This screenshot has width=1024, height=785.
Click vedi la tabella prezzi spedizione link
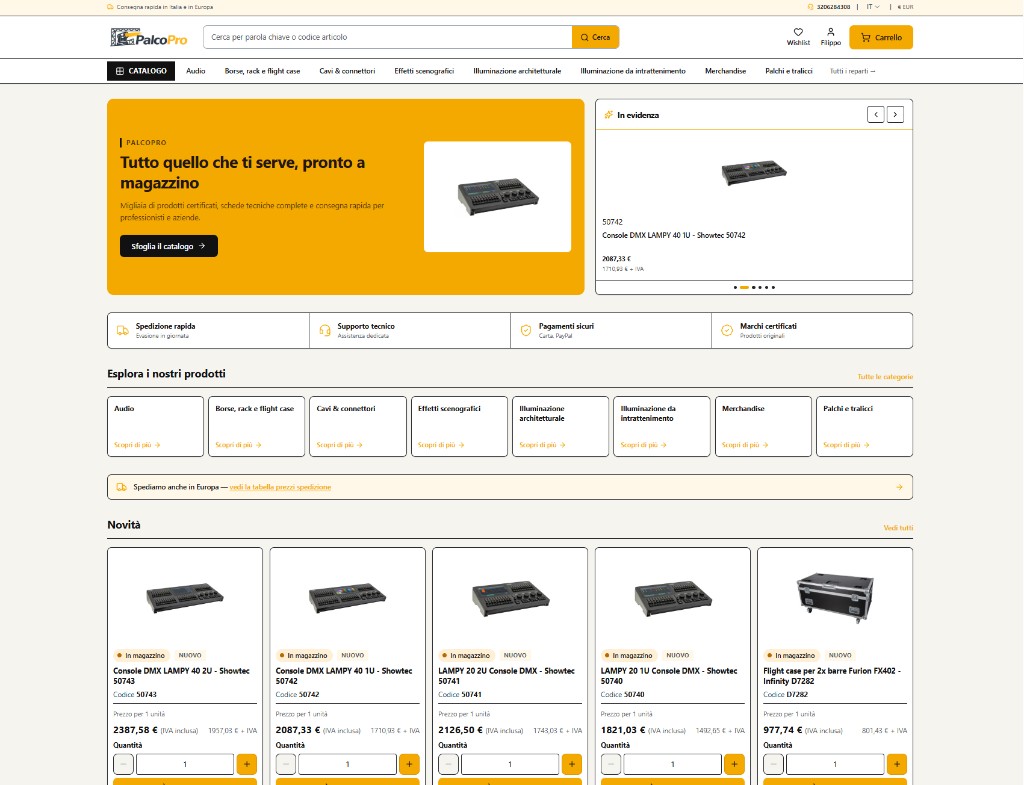click(280, 487)
